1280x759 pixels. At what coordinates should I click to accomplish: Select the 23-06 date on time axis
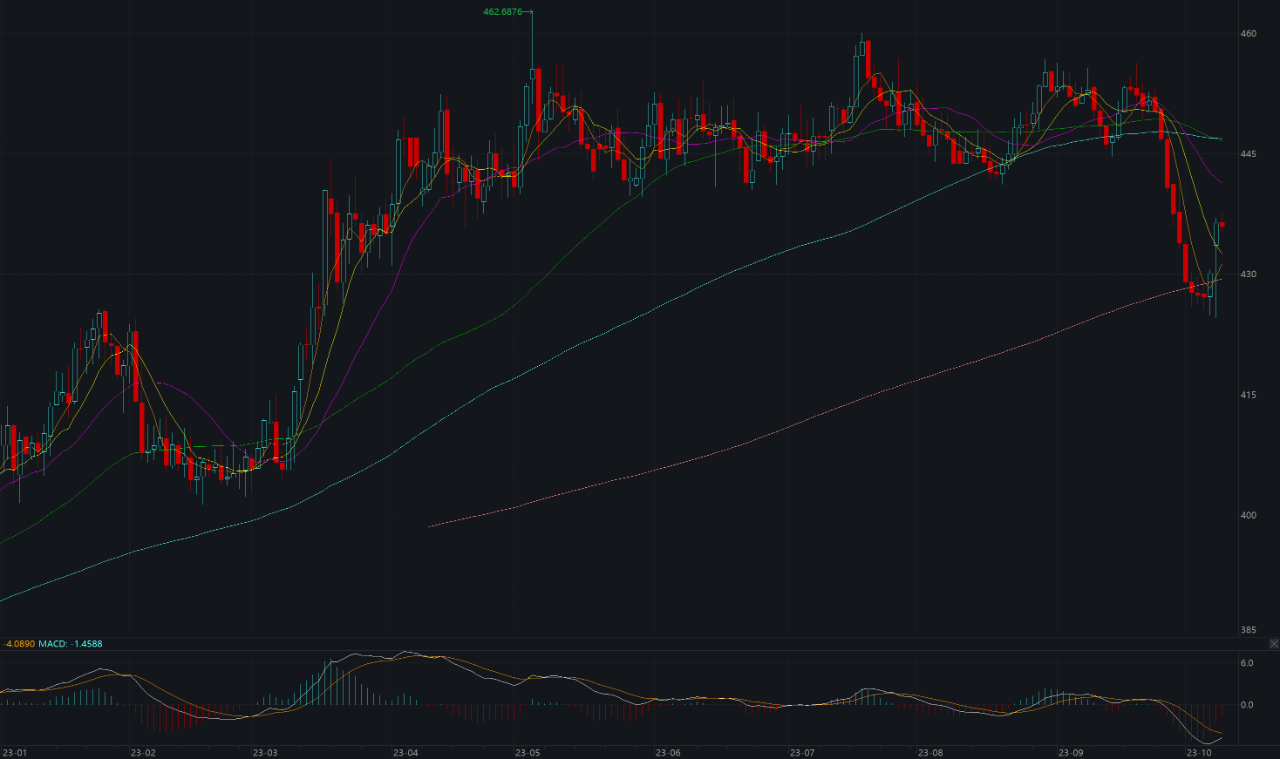pyautogui.click(x=667, y=752)
